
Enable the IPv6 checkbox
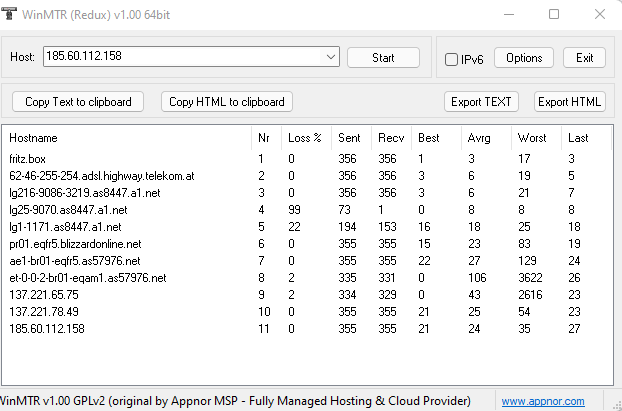coord(451,60)
